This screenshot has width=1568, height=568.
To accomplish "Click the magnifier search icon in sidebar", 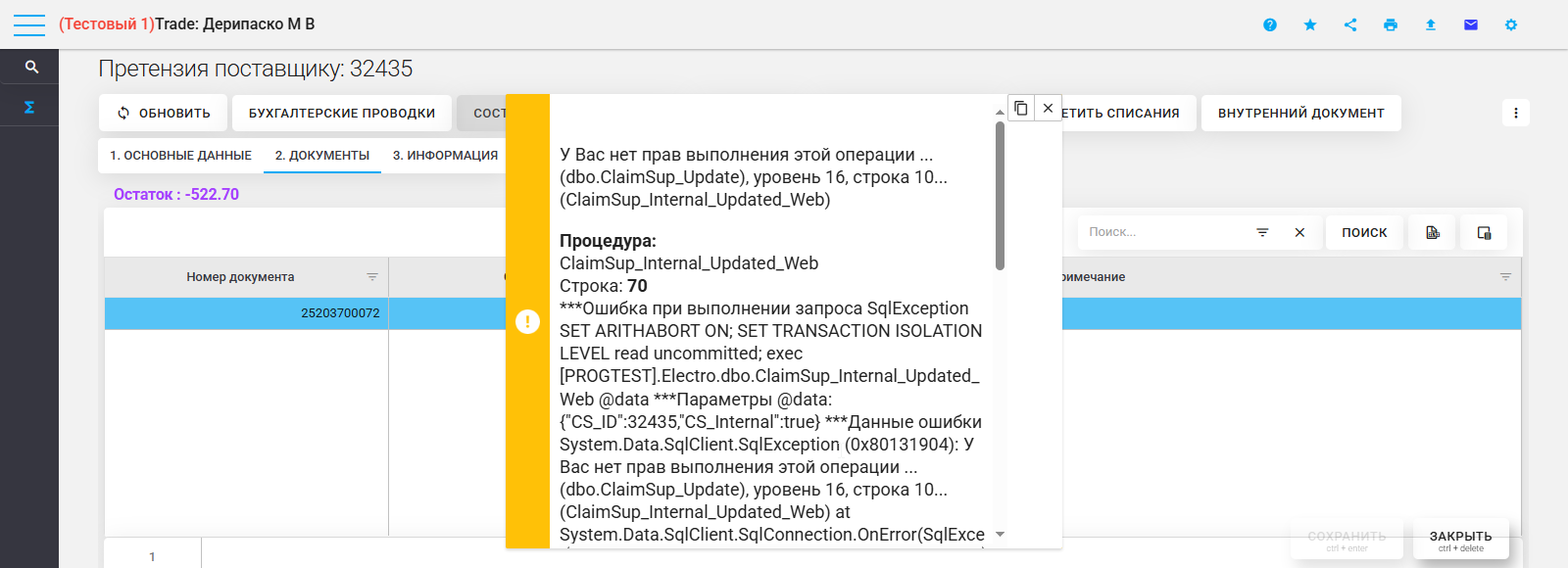I will 31,68.
